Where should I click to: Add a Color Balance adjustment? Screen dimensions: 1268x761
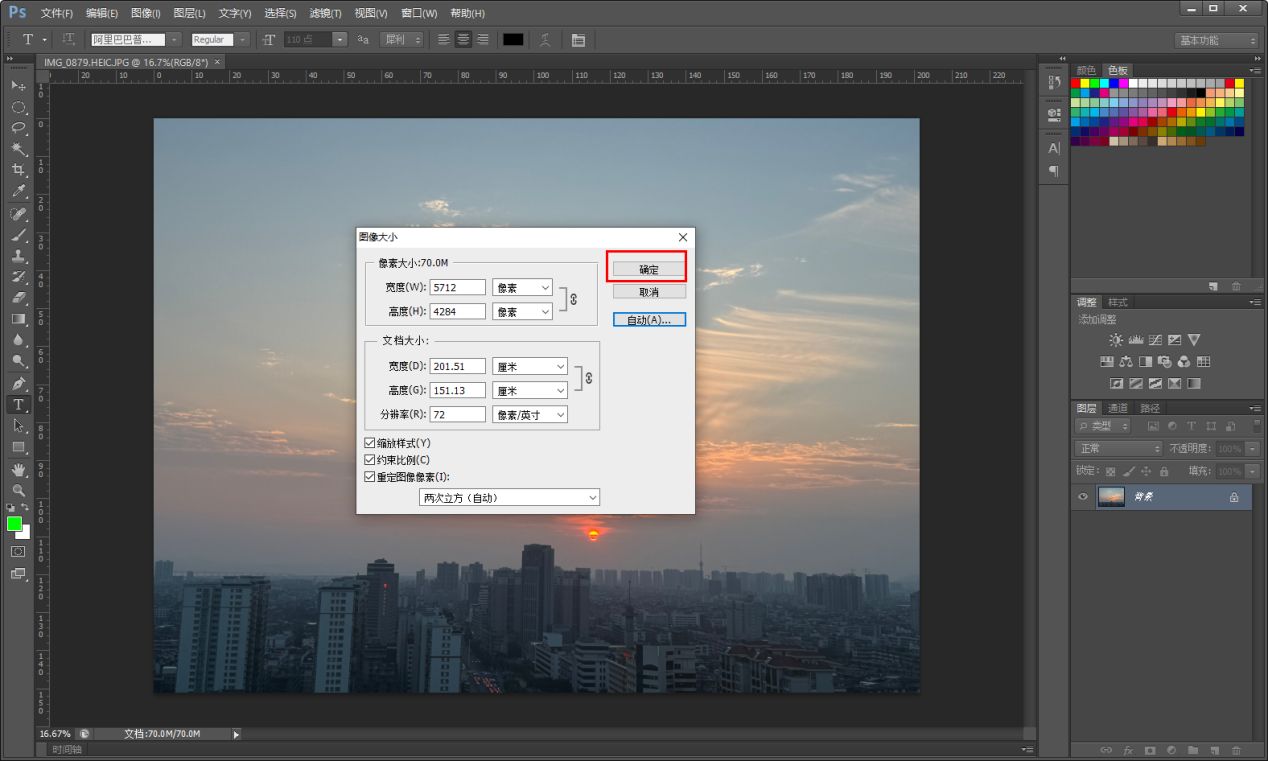[1126, 362]
